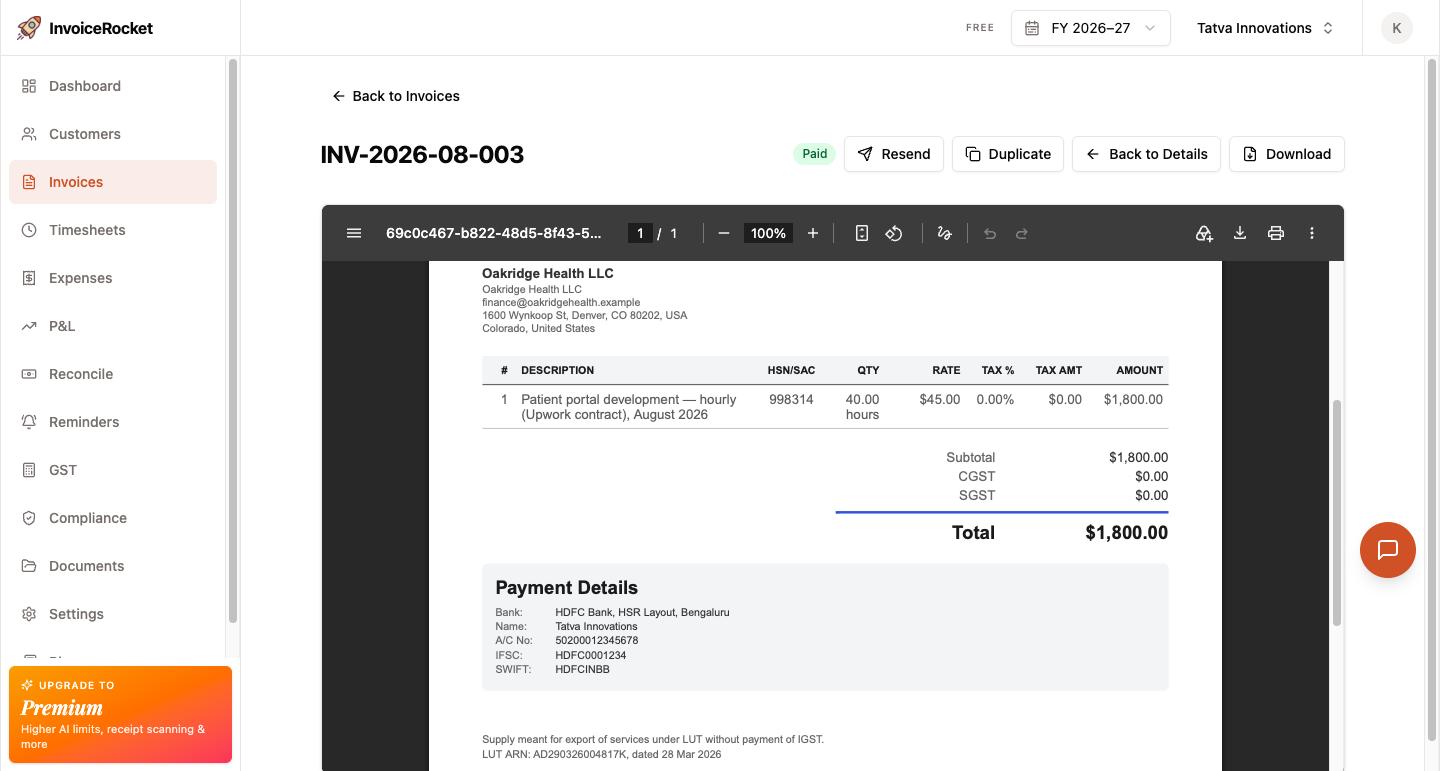Select the Invoices sidebar item
Viewport: 1440px width, 771px height.
[113, 182]
